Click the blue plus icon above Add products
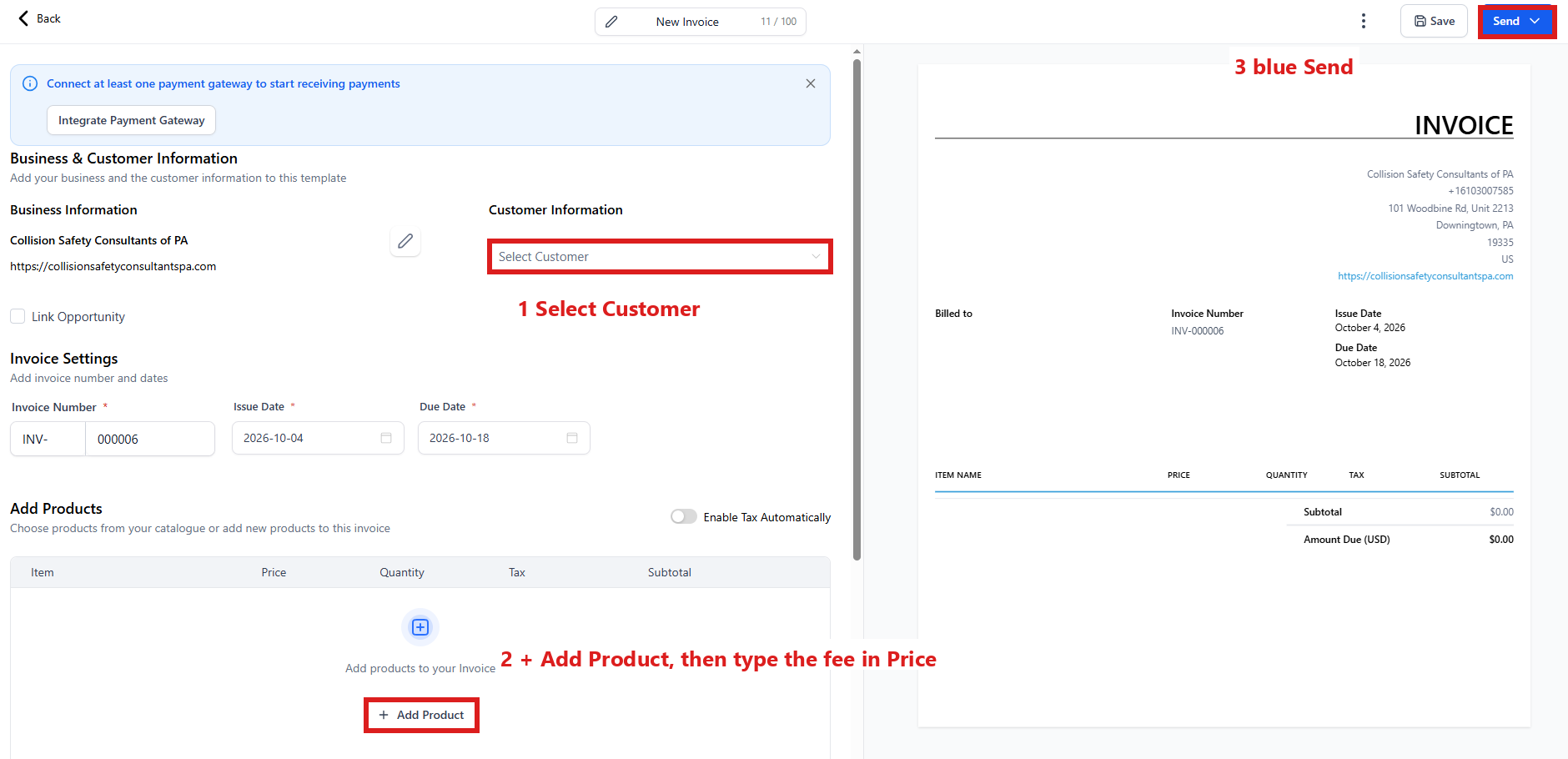Image resolution: width=1568 pixels, height=759 pixels. [420, 627]
